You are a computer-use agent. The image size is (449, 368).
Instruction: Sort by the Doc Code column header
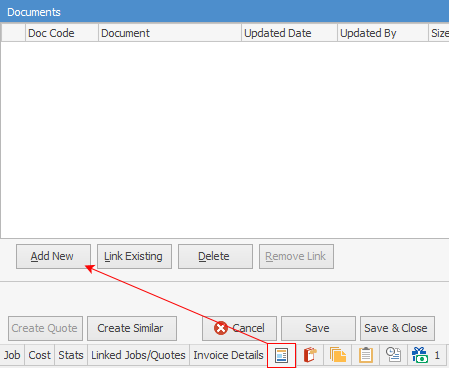click(62, 33)
